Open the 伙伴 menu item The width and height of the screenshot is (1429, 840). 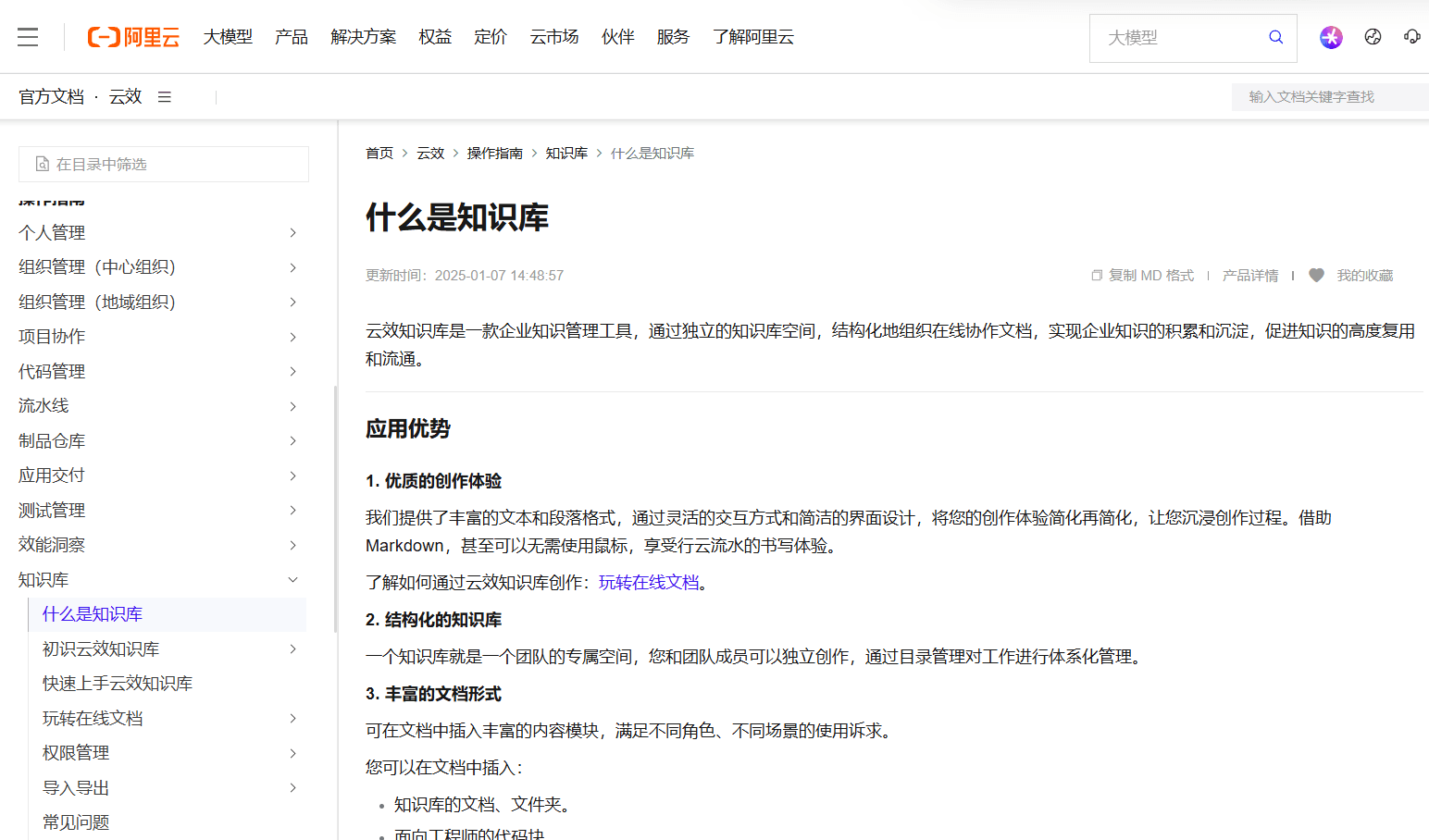coord(617,37)
